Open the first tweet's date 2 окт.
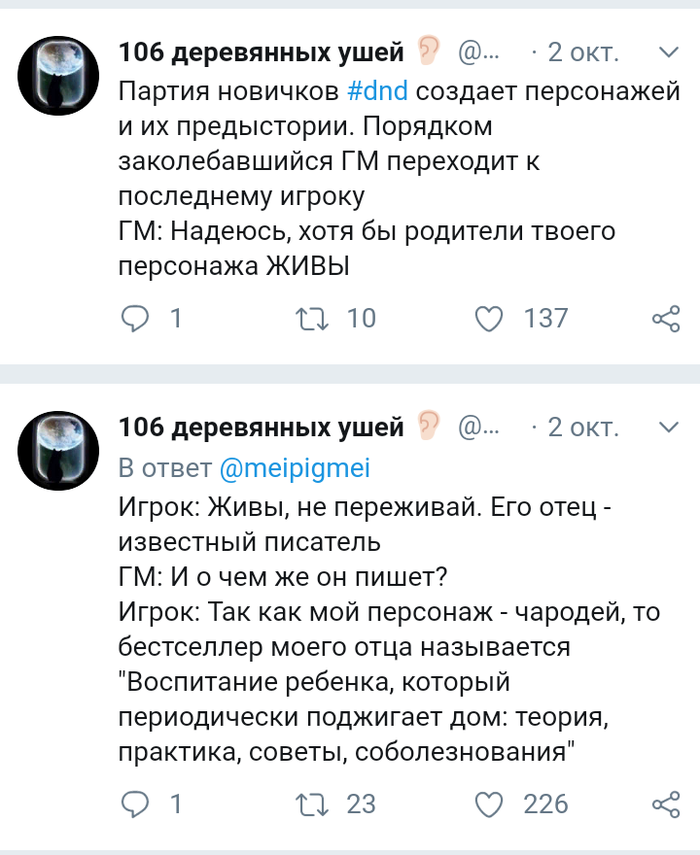This screenshot has width=700, height=855. [583, 52]
